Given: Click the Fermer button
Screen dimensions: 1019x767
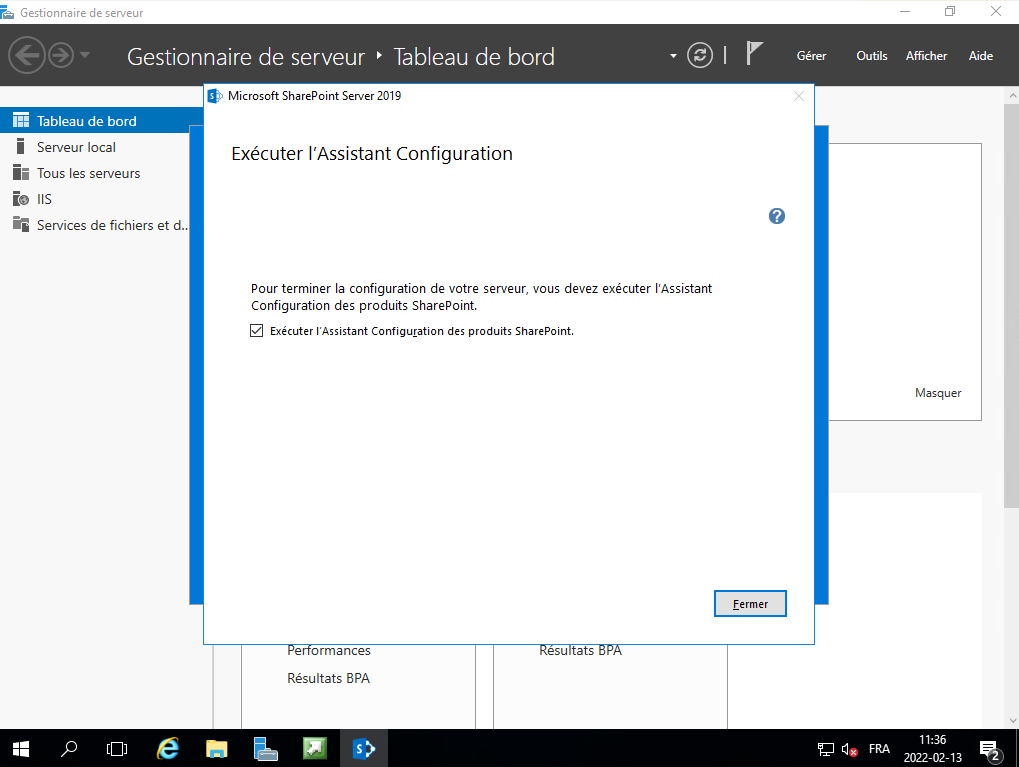Looking at the screenshot, I should click(750, 604).
